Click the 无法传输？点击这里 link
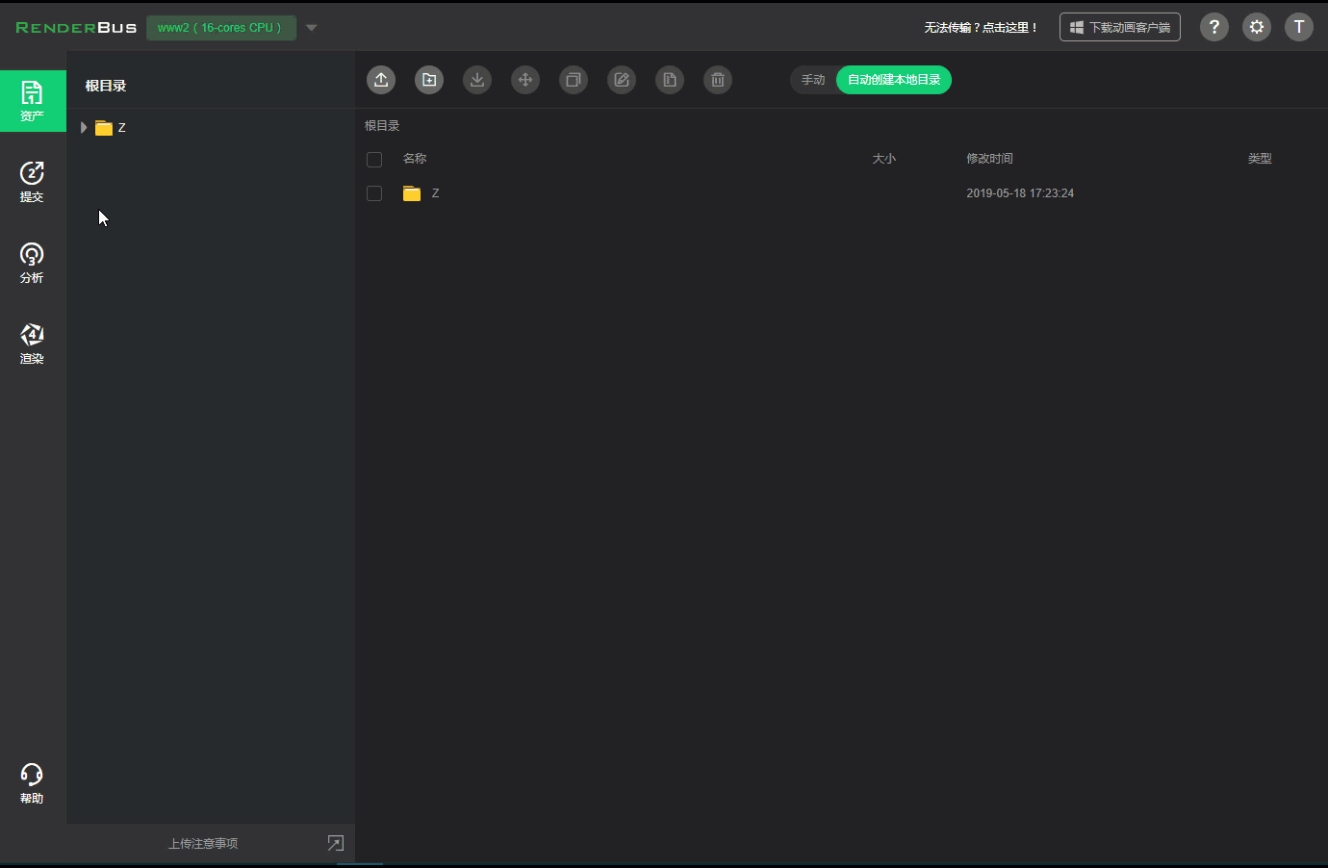 coord(981,27)
